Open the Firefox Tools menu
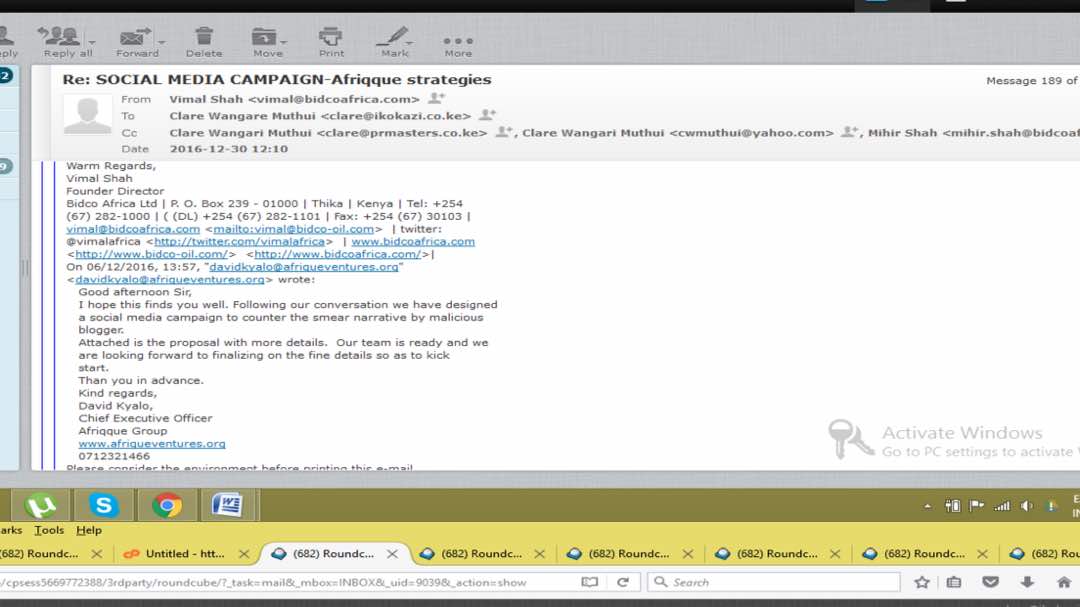 point(49,530)
